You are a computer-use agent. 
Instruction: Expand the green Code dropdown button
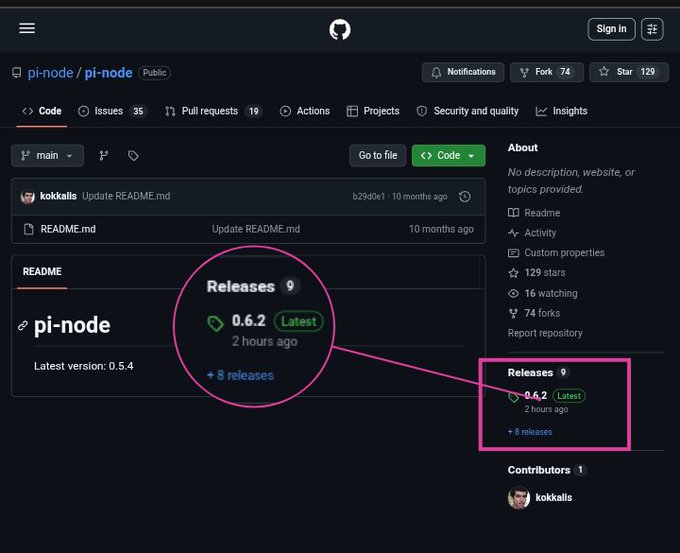[448, 155]
